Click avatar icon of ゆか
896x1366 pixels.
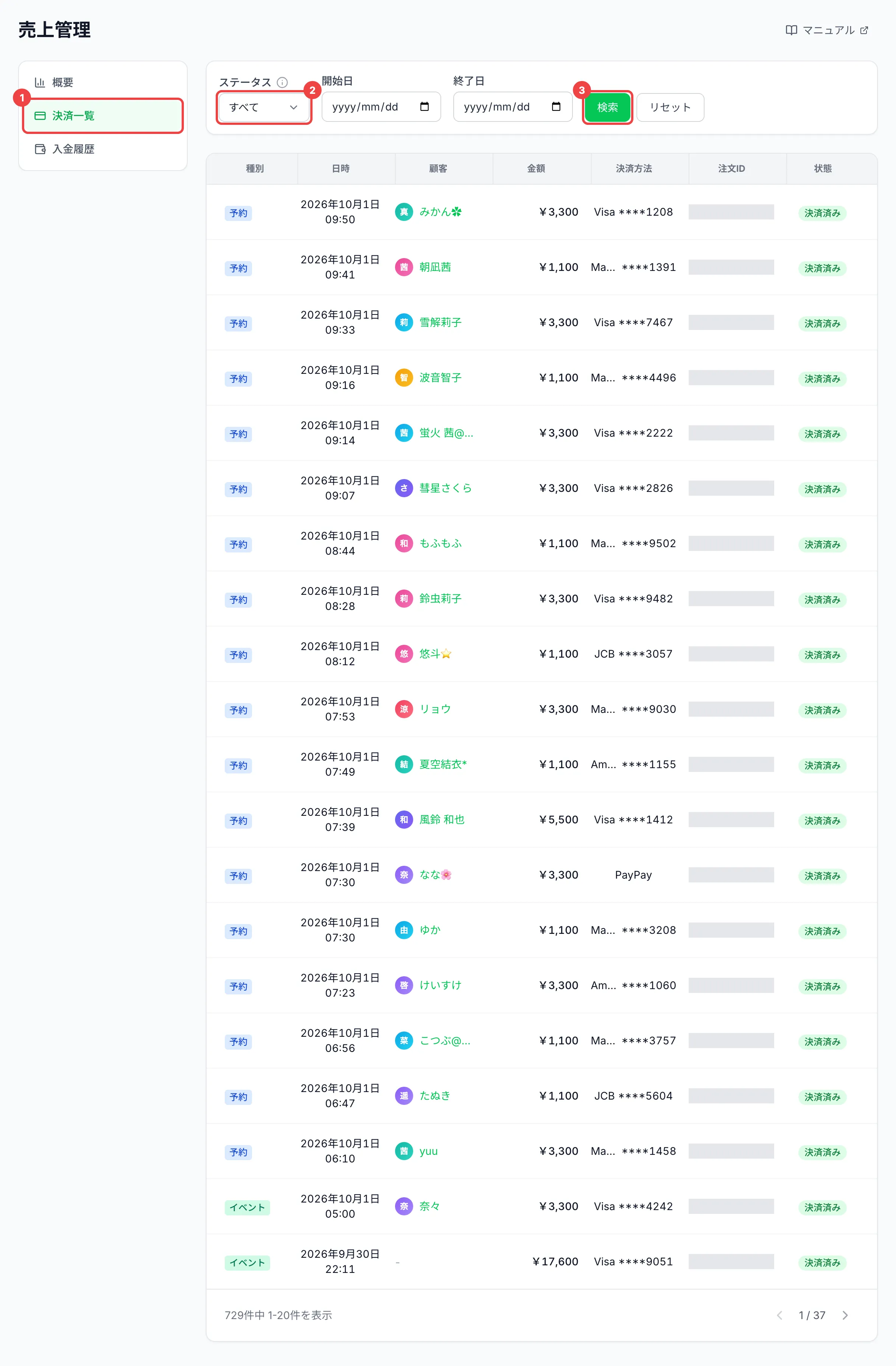point(404,930)
